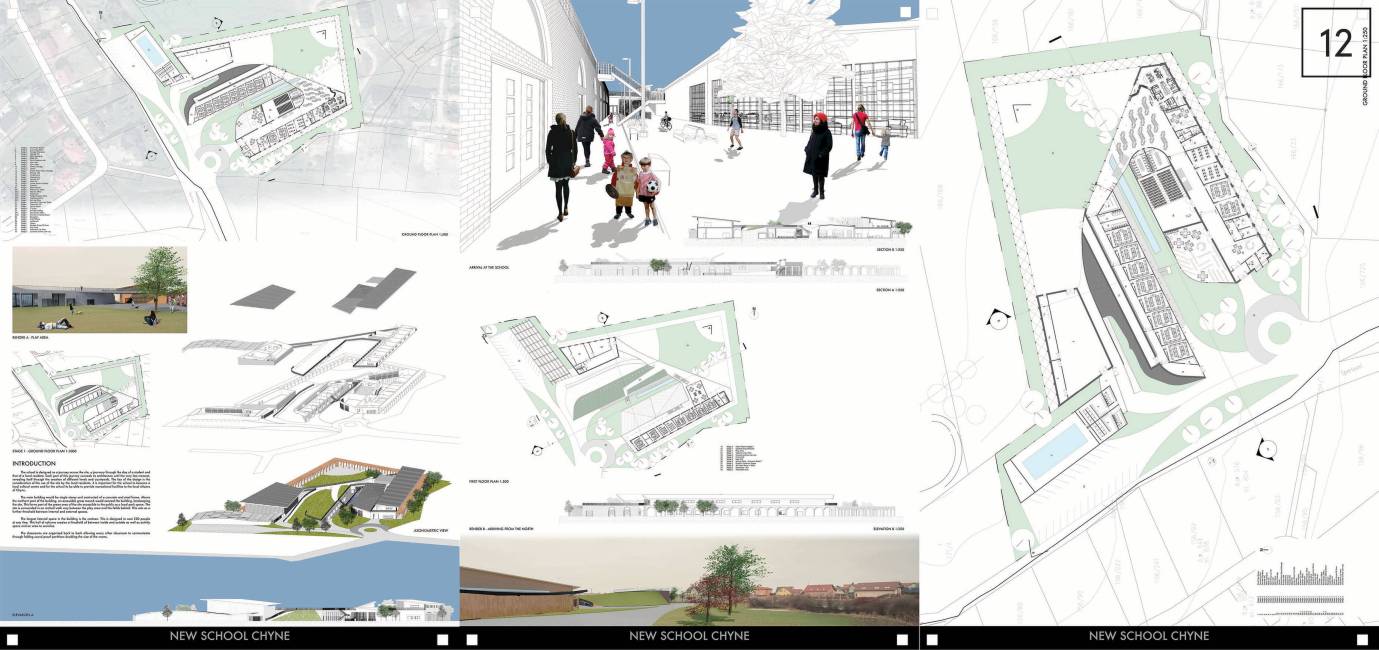This screenshot has height=650, width=1379.
Task: Click the soccer ball held by the child
Action: click(649, 185)
